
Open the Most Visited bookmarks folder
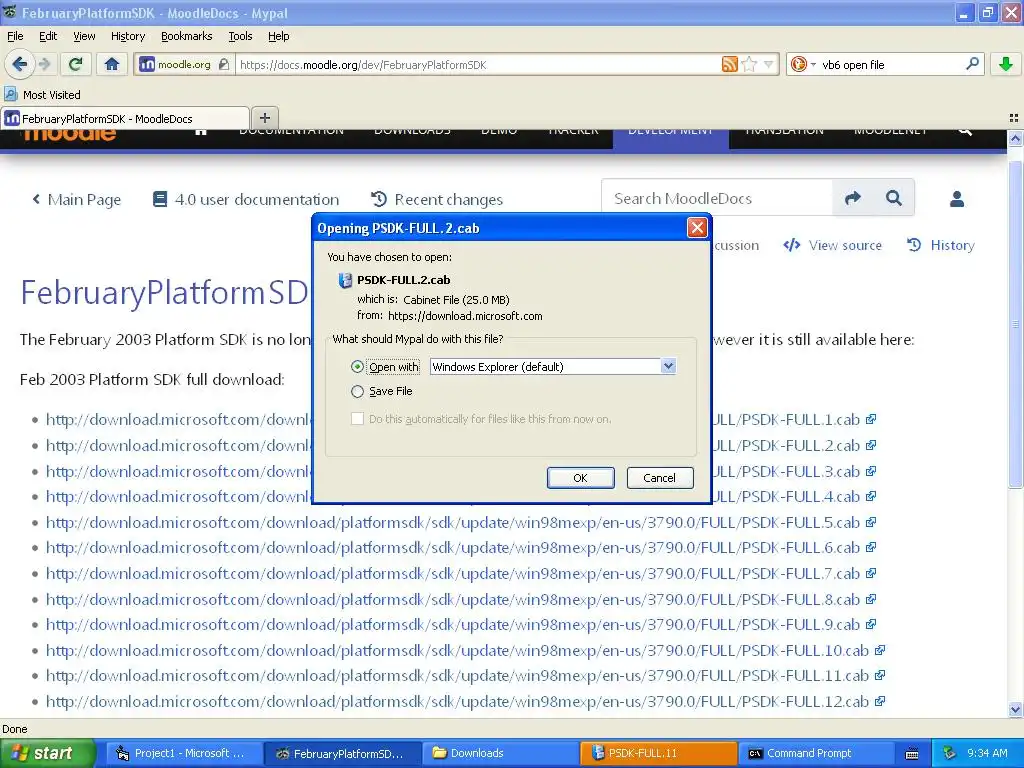42,95
